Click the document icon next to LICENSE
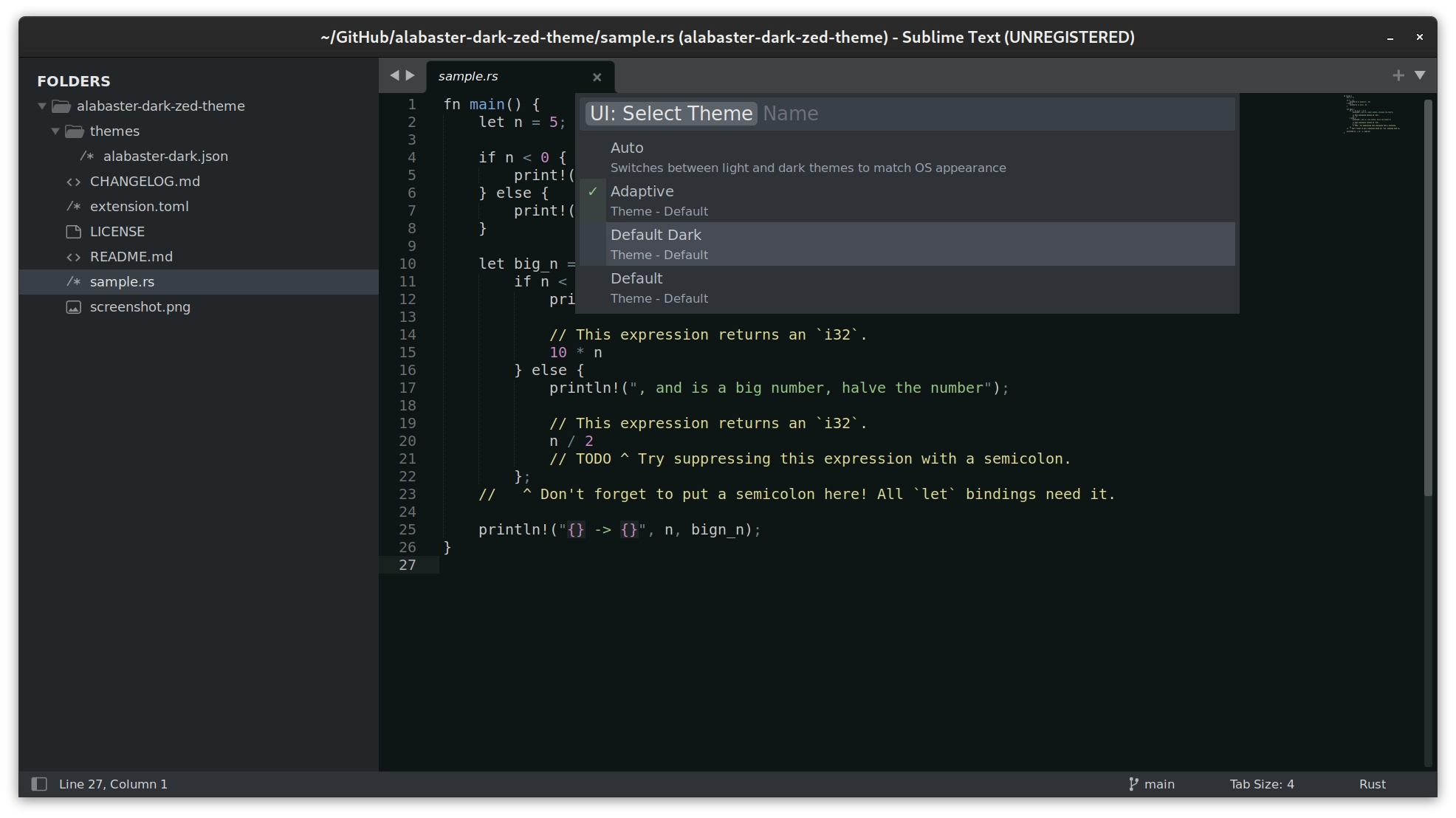Viewport: 1456px width, 818px height. [x=73, y=231]
